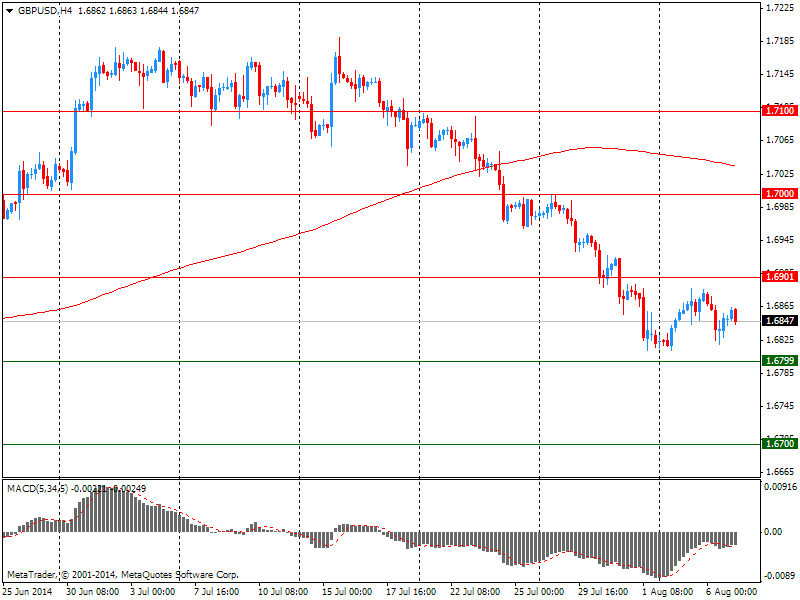Image resolution: width=800 pixels, height=600 pixels.
Task: Select the 1.6700 green price level label
Action: (x=780, y=444)
